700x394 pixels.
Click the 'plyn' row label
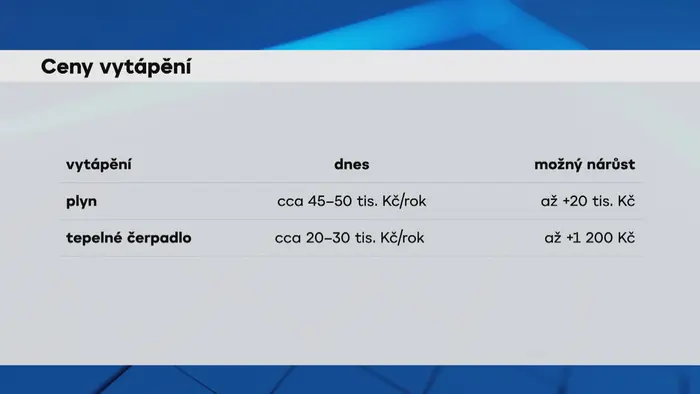click(x=81, y=202)
